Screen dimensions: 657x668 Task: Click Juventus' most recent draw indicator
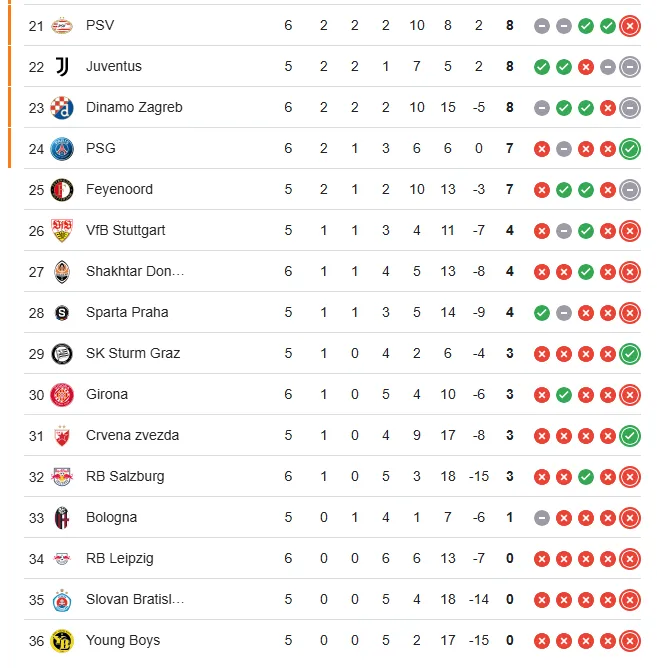(630, 67)
